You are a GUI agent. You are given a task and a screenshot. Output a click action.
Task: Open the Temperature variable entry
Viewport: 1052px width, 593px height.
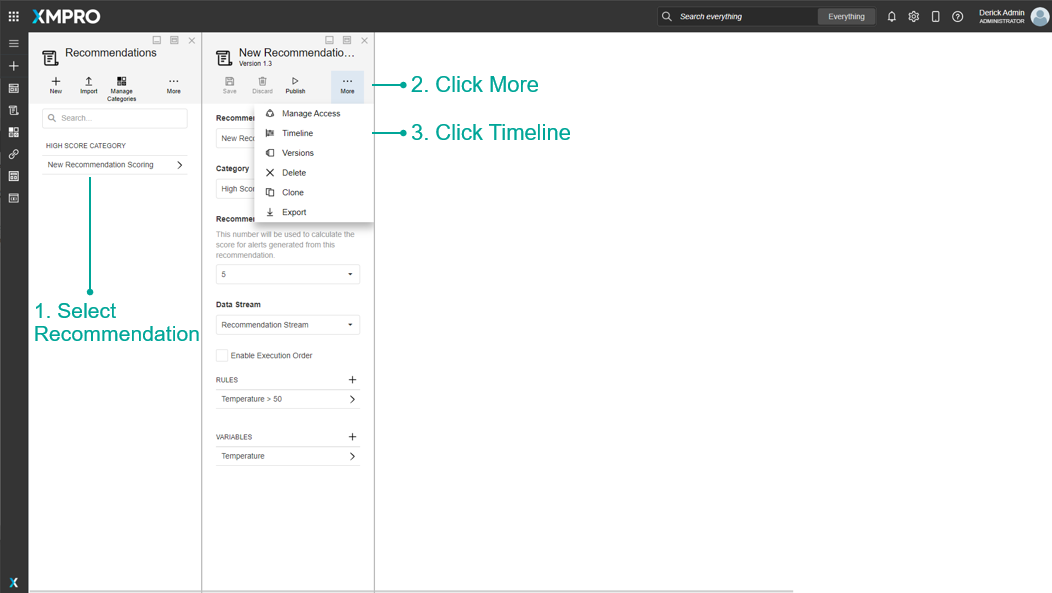287,456
